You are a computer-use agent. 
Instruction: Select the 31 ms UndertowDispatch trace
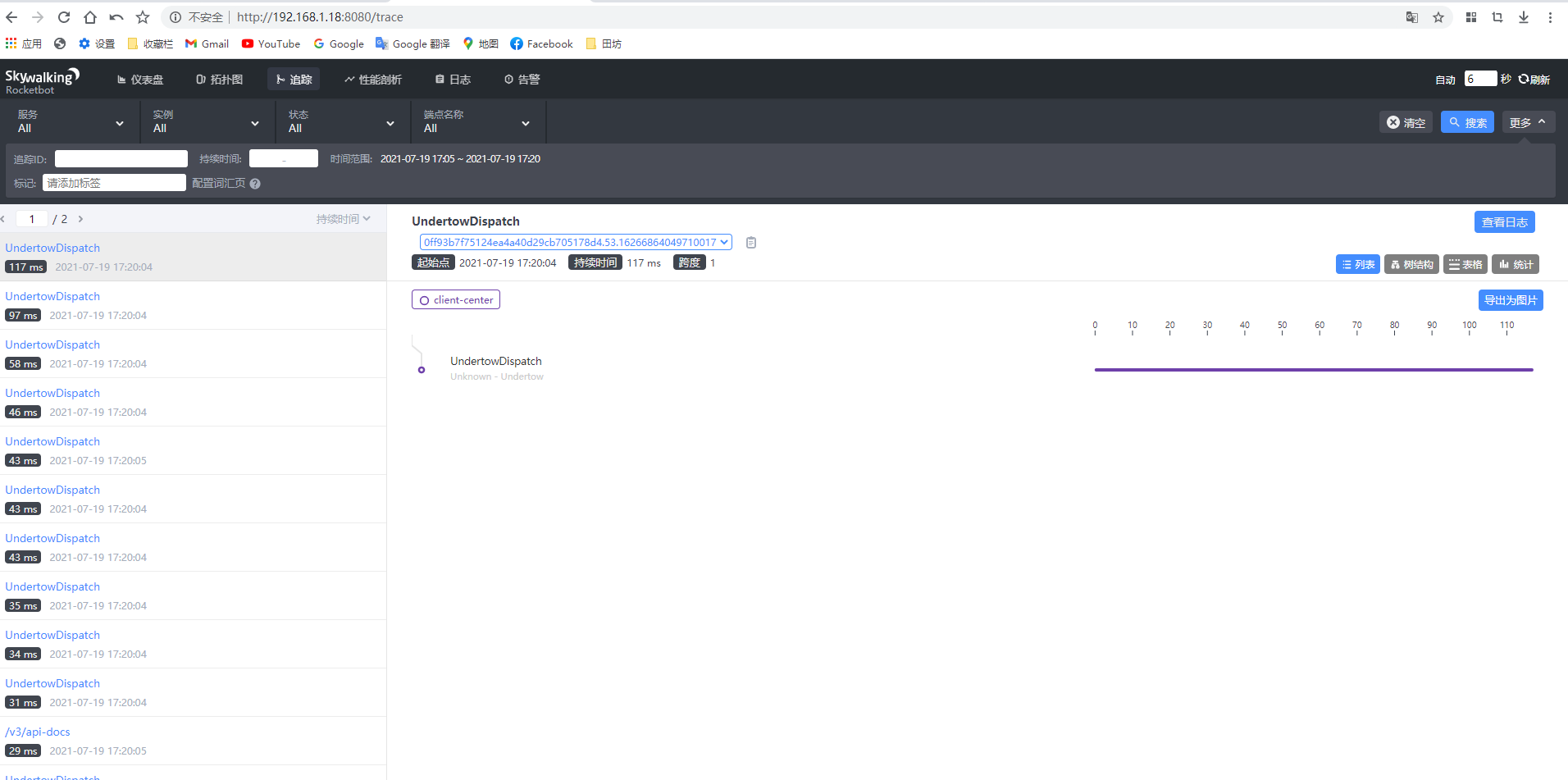tap(193, 692)
